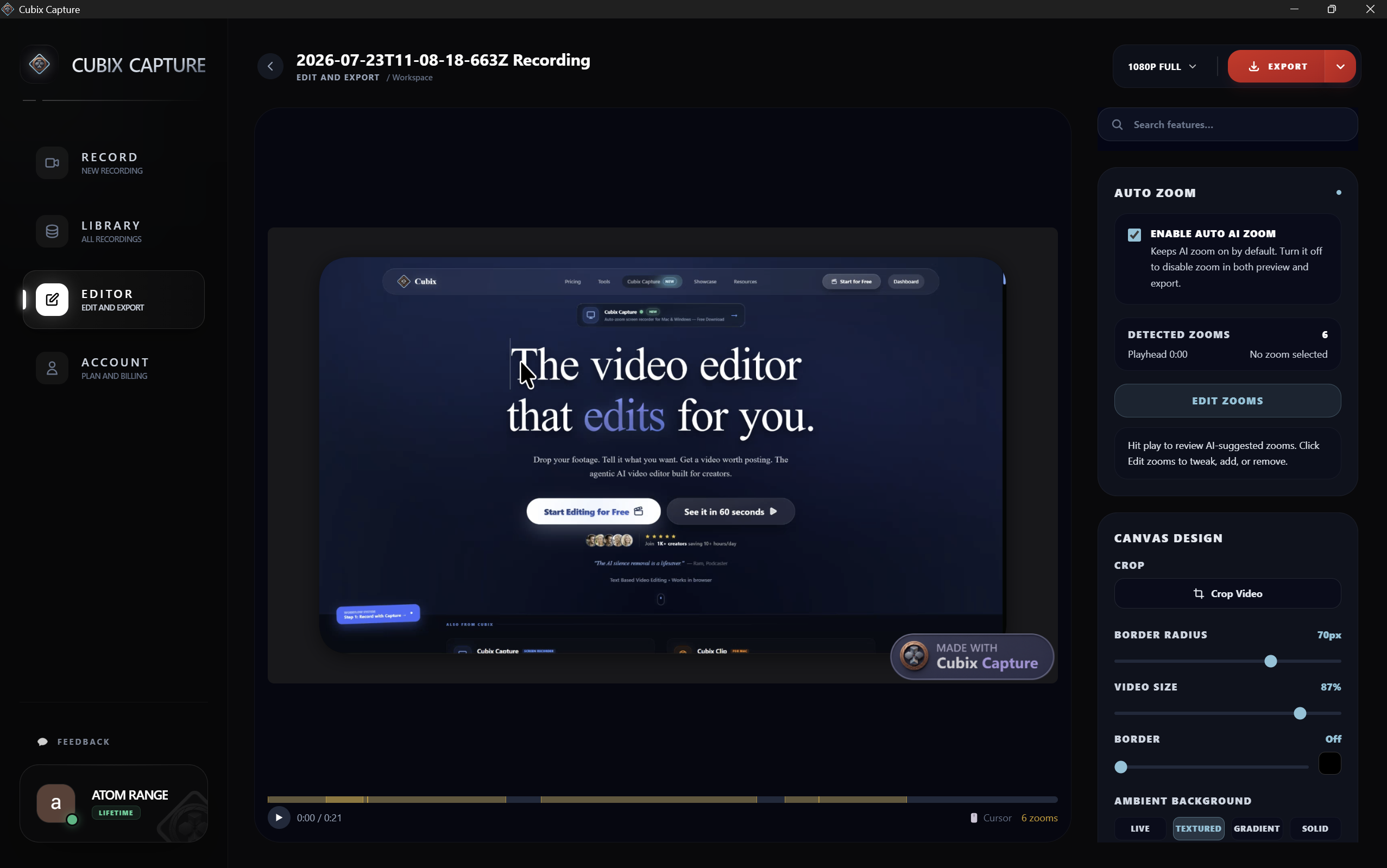Go back with the left chevron button
The width and height of the screenshot is (1387, 868).
270,66
